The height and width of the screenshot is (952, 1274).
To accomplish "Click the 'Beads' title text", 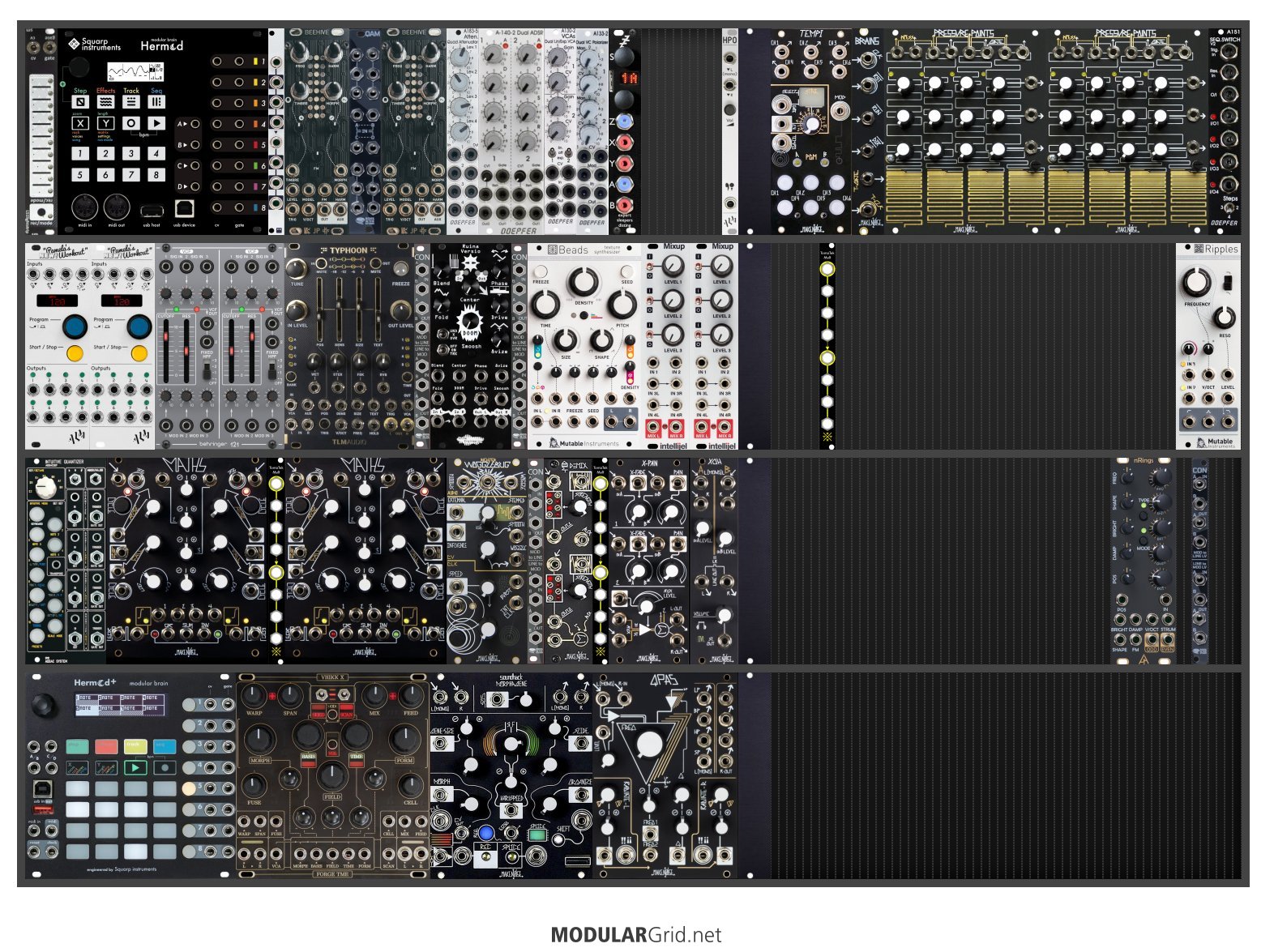I will point(574,250).
